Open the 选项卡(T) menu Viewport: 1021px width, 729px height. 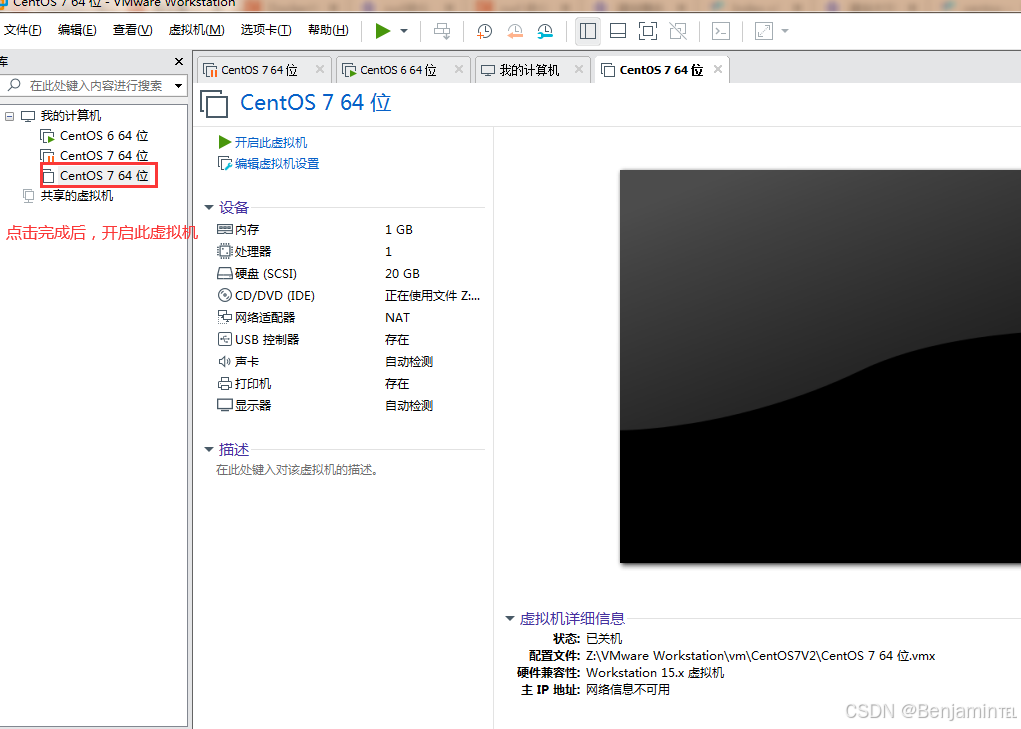[x=266, y=30]
